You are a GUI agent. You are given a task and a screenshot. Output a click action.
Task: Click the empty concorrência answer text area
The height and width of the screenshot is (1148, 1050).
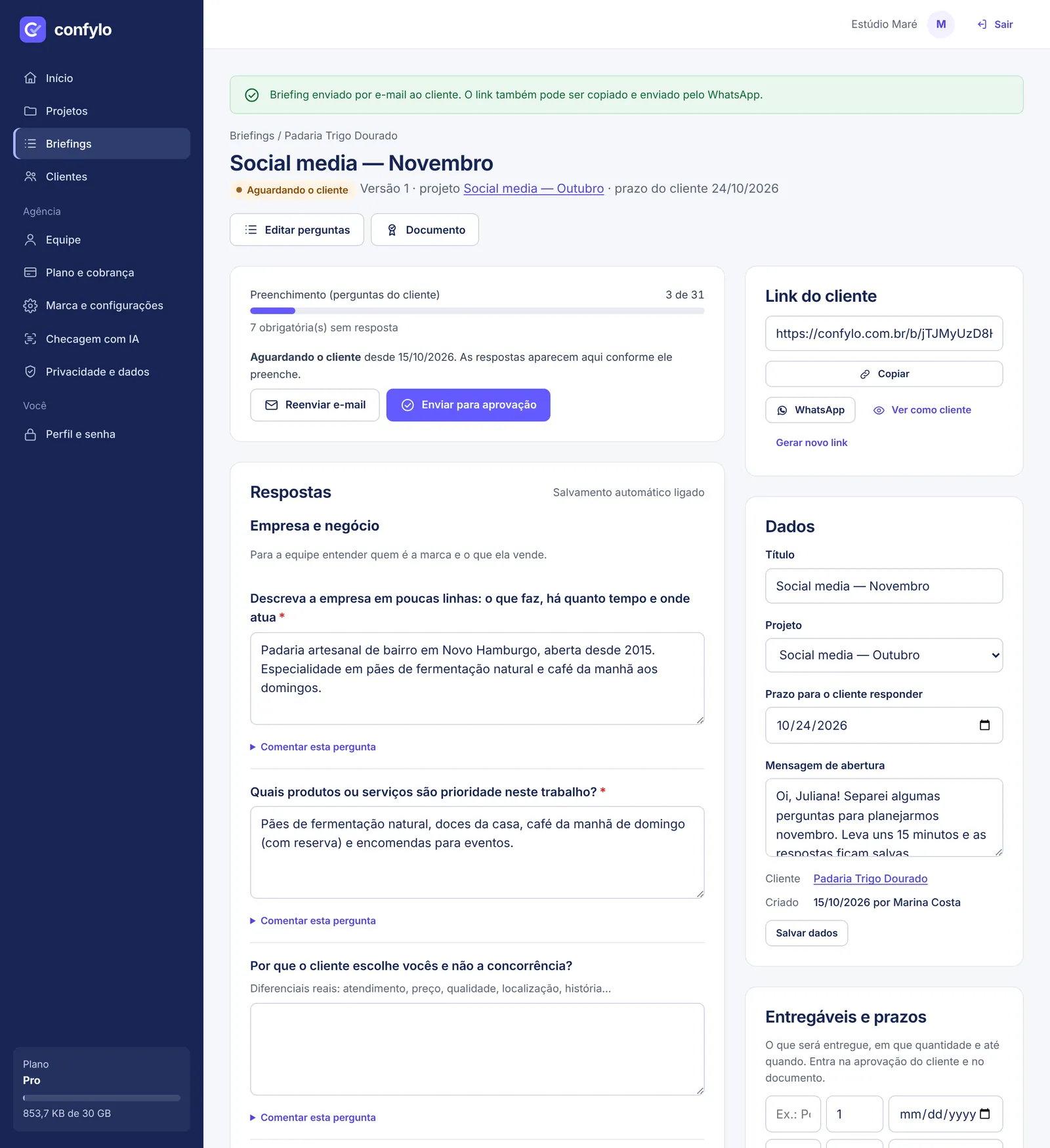(x=477, y=1049)
